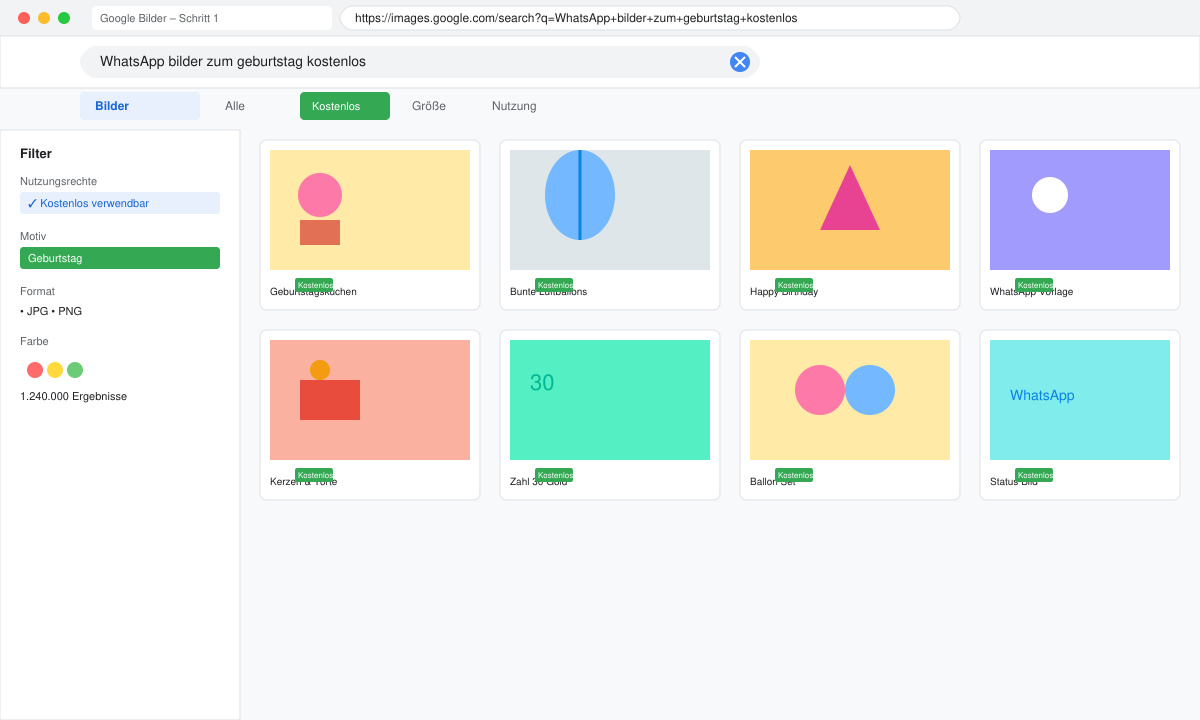Screen dimensions: 1200x720
Task: Click the Ballon Set caption text
Action: 773,482
